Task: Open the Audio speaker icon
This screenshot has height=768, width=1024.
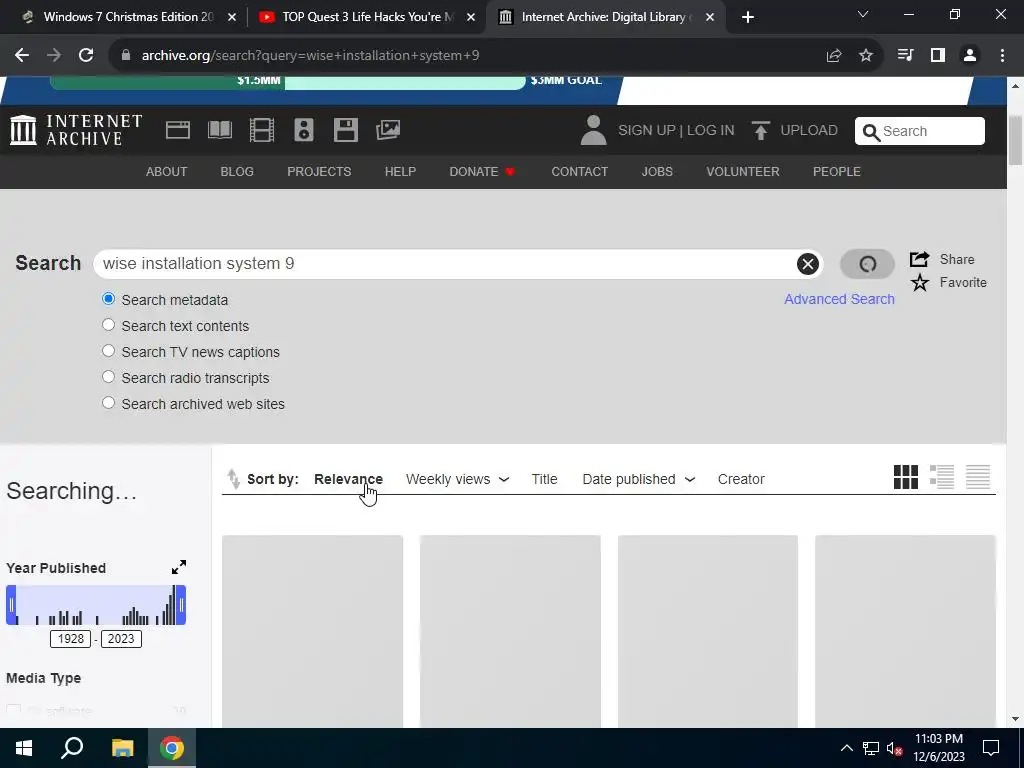Action: pos(304,130)
